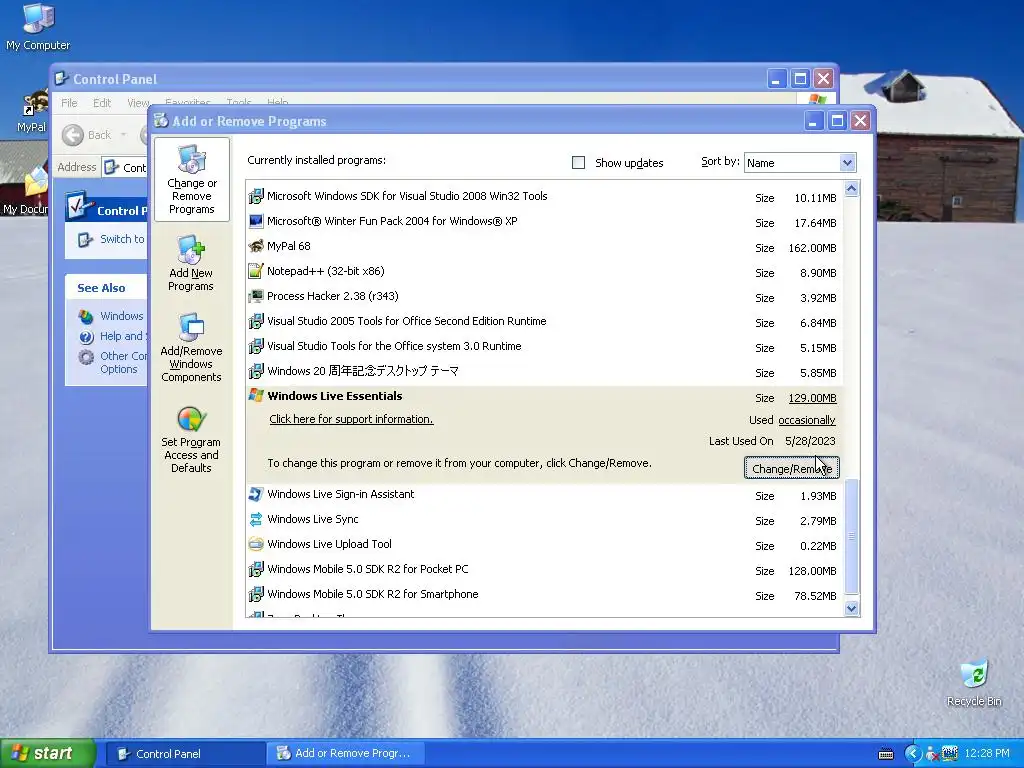The height and width of the screenshot is (768, 1024).
Task: Select Change or Remove Programs sidebar icon
Action: click(191, 180)
